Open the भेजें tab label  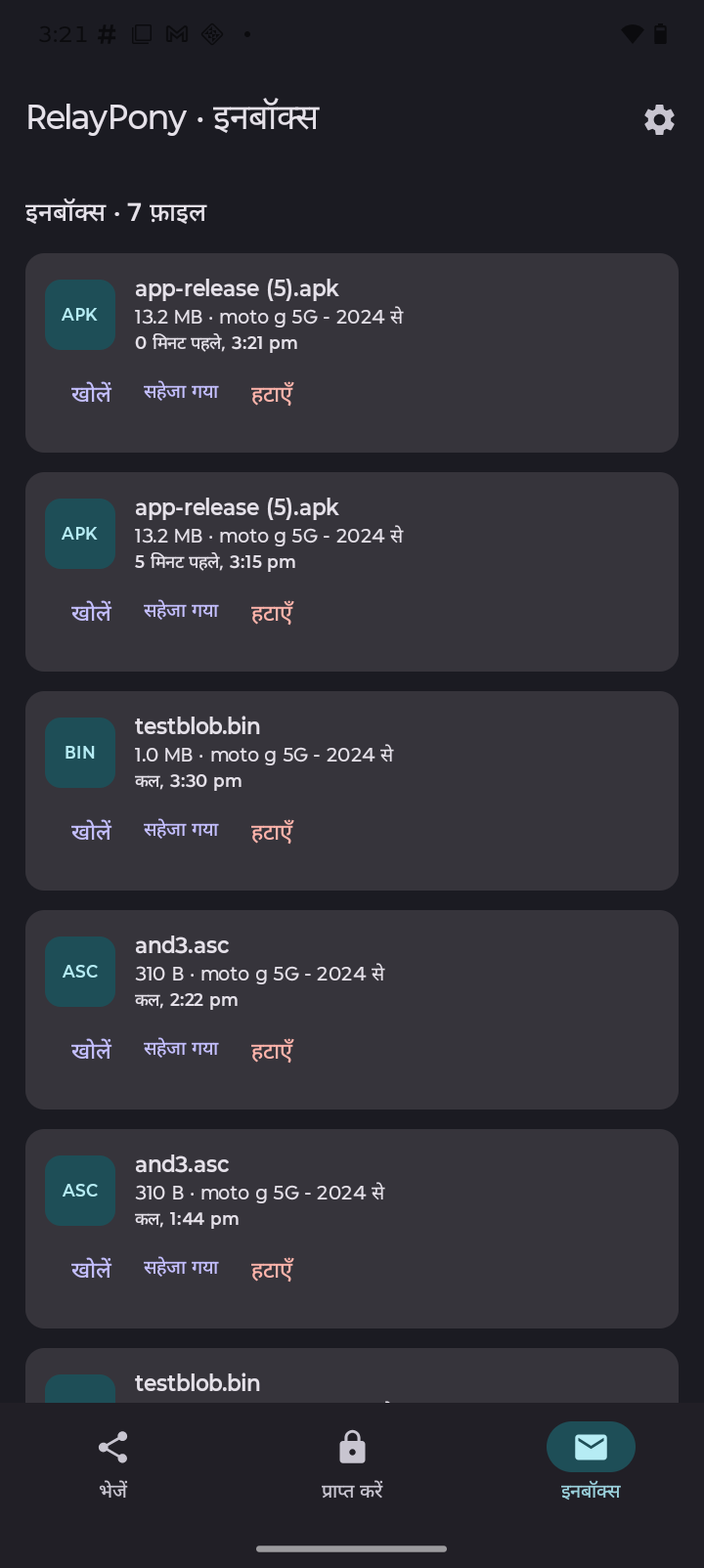(x=113, y=1490)
